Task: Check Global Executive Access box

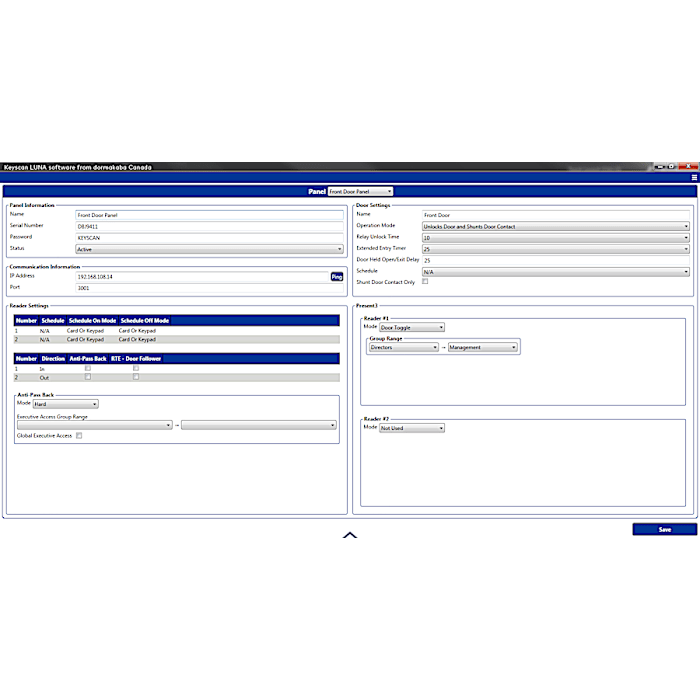Action: (x=80, y=436)
